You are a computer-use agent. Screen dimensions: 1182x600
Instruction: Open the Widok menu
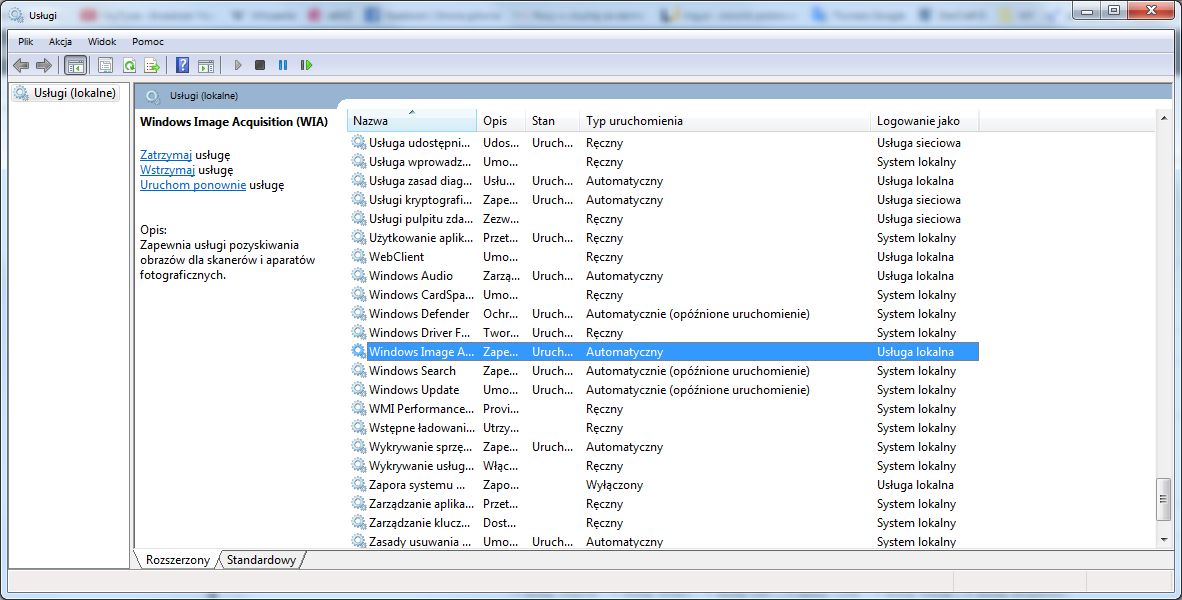click(x=102, y=41)
